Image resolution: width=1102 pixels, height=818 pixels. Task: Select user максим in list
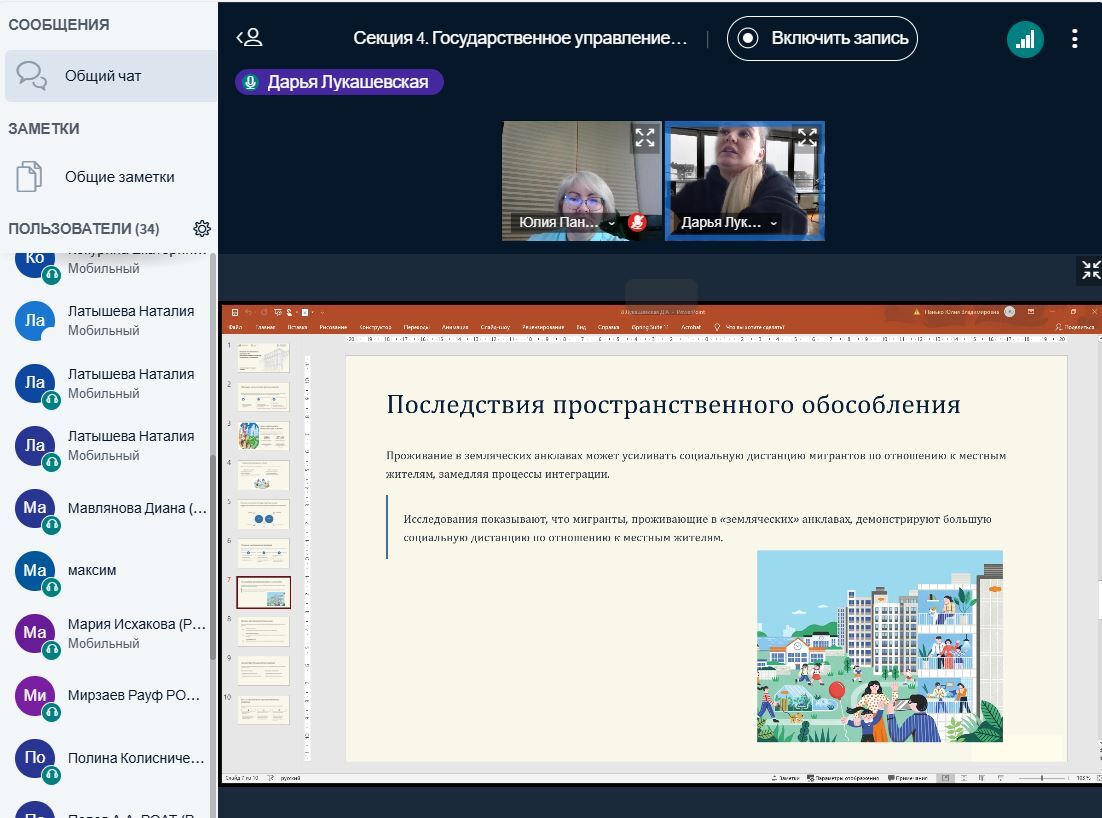111,571
